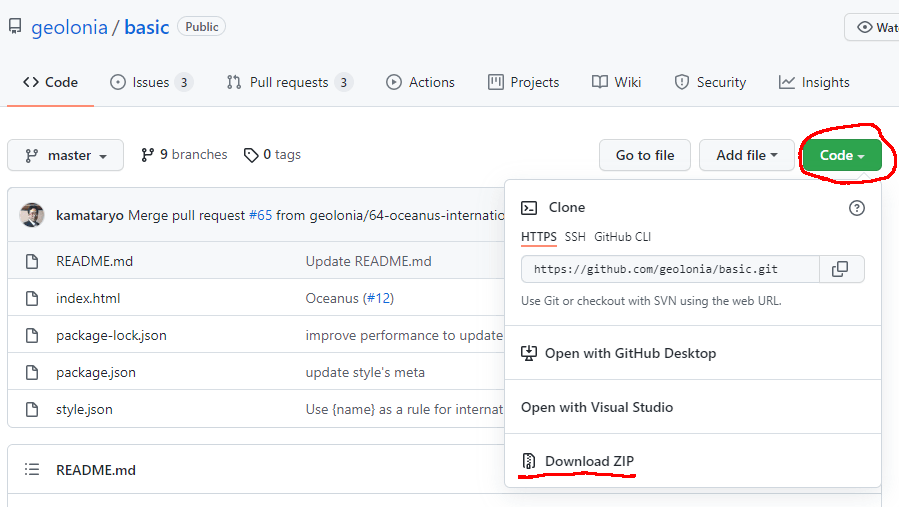
Task: Go to the Actions tab
Action: coord(420,82)
